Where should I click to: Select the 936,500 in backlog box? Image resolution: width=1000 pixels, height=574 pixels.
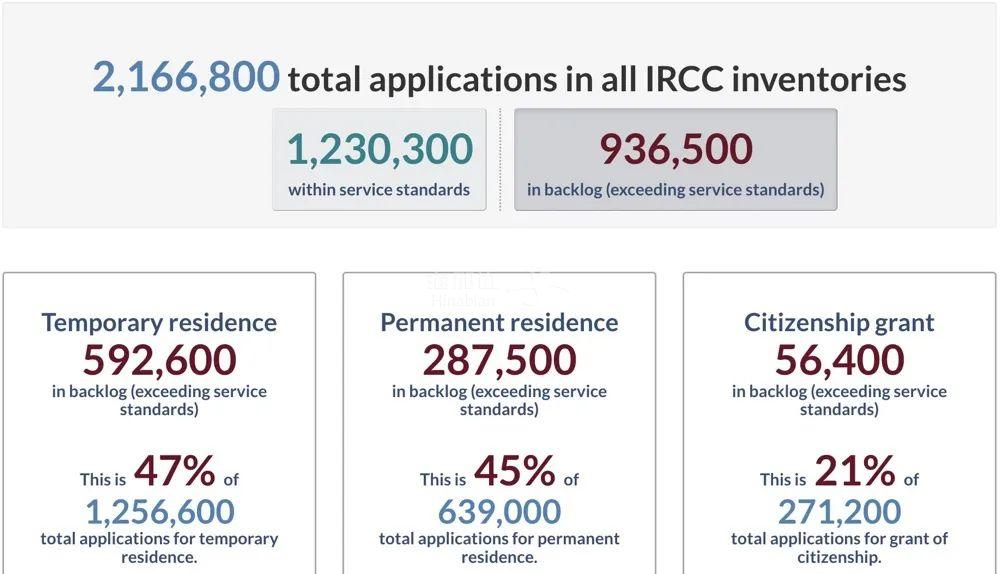675,160
